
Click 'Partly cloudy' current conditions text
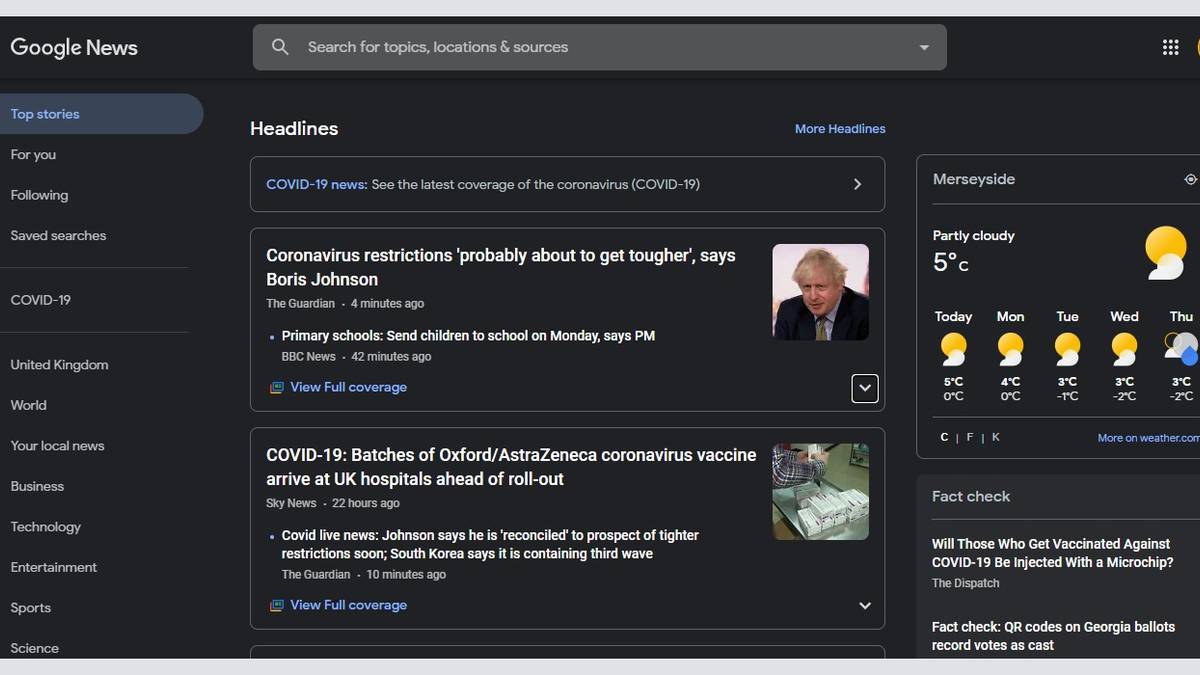(974, 236)
